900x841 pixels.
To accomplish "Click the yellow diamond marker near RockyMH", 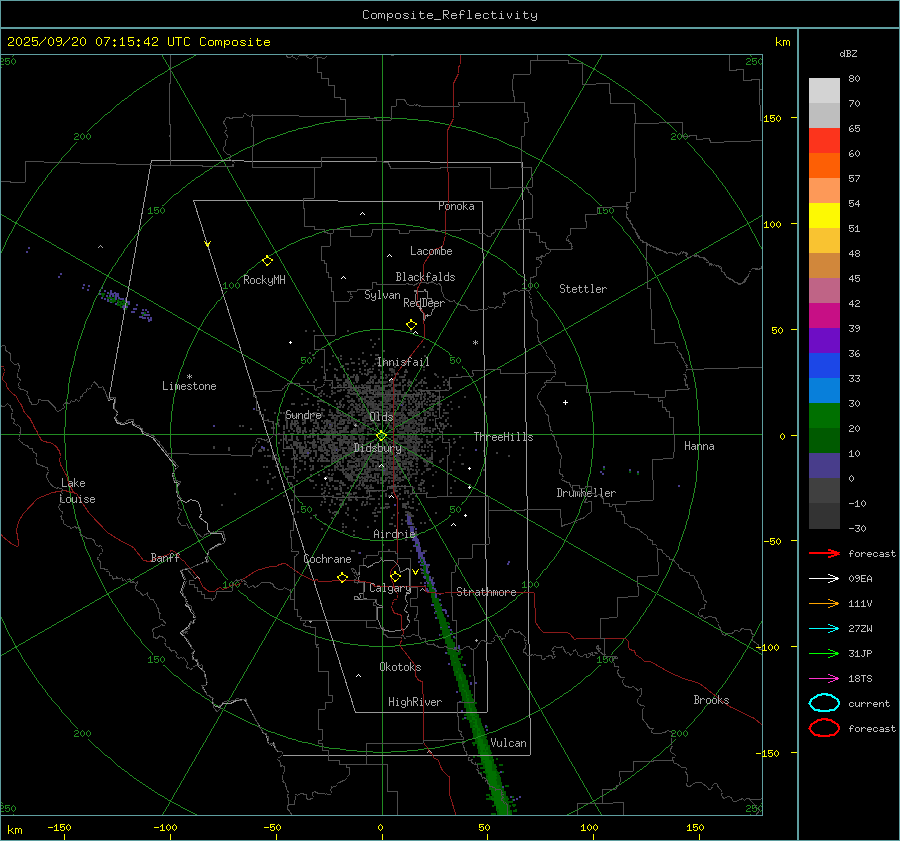I will pyautogui.click(x=267, y=260).
